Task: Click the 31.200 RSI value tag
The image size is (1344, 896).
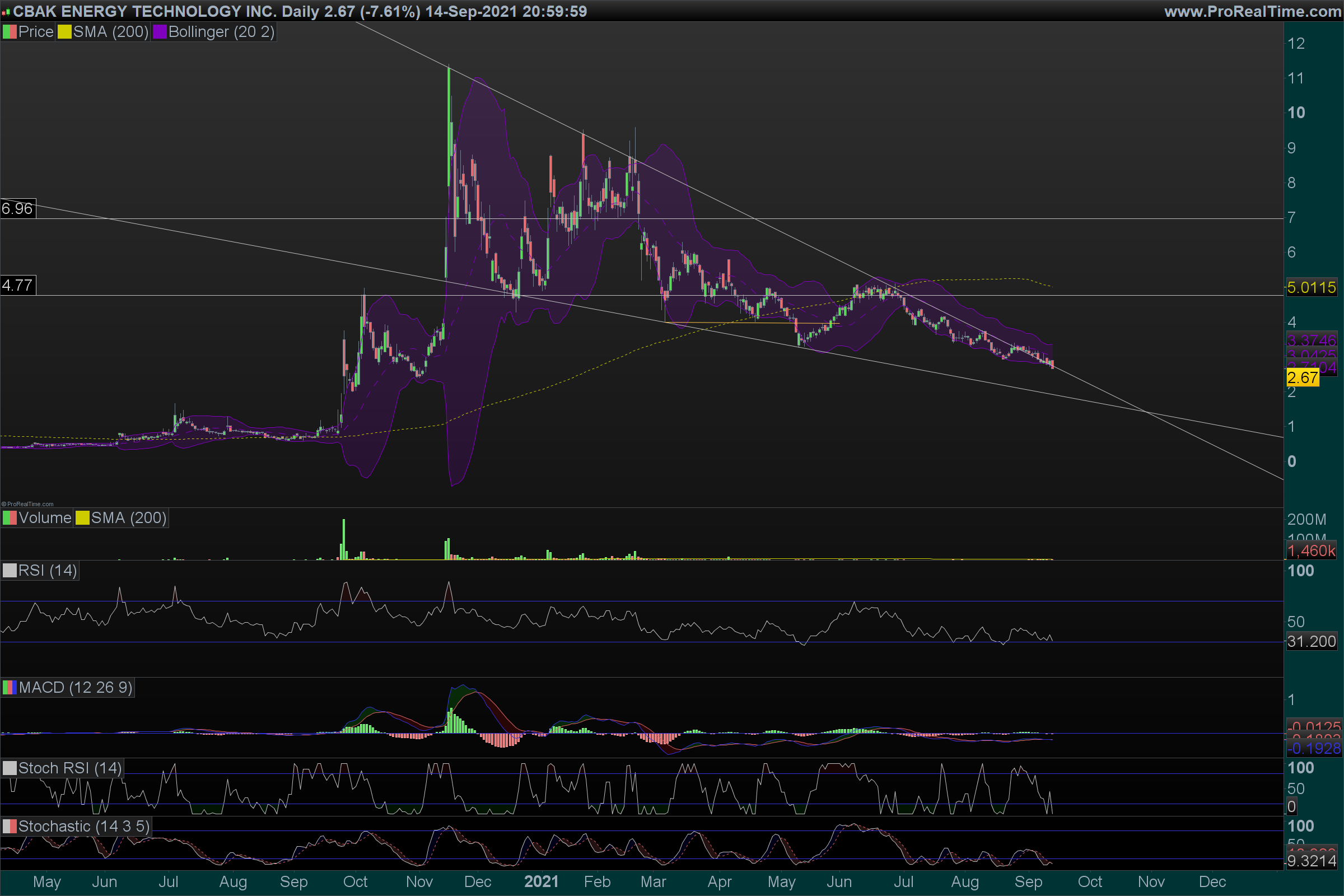Action: (1311, 641)
